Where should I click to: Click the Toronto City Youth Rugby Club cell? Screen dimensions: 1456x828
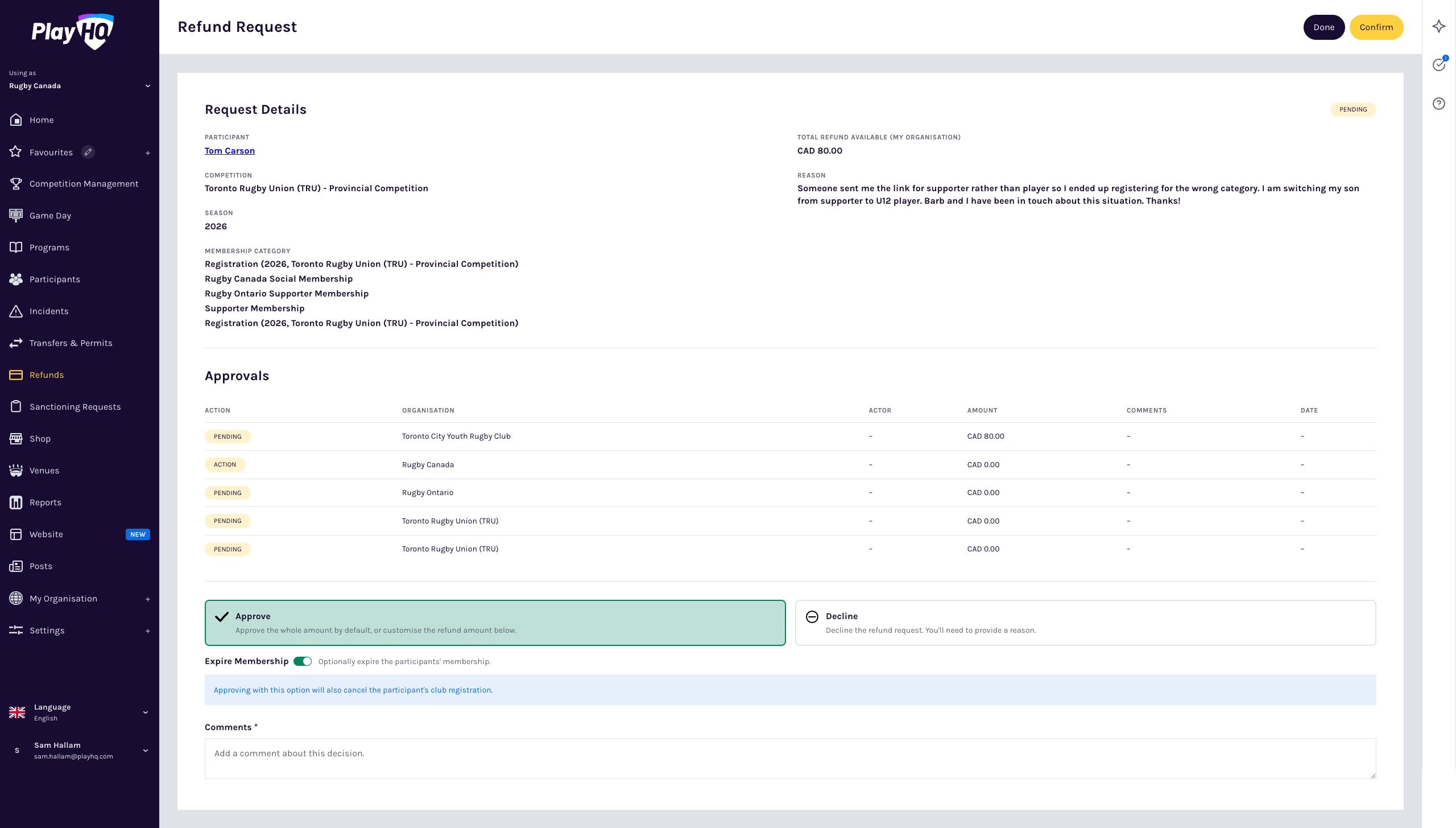(x=456, y=436)
